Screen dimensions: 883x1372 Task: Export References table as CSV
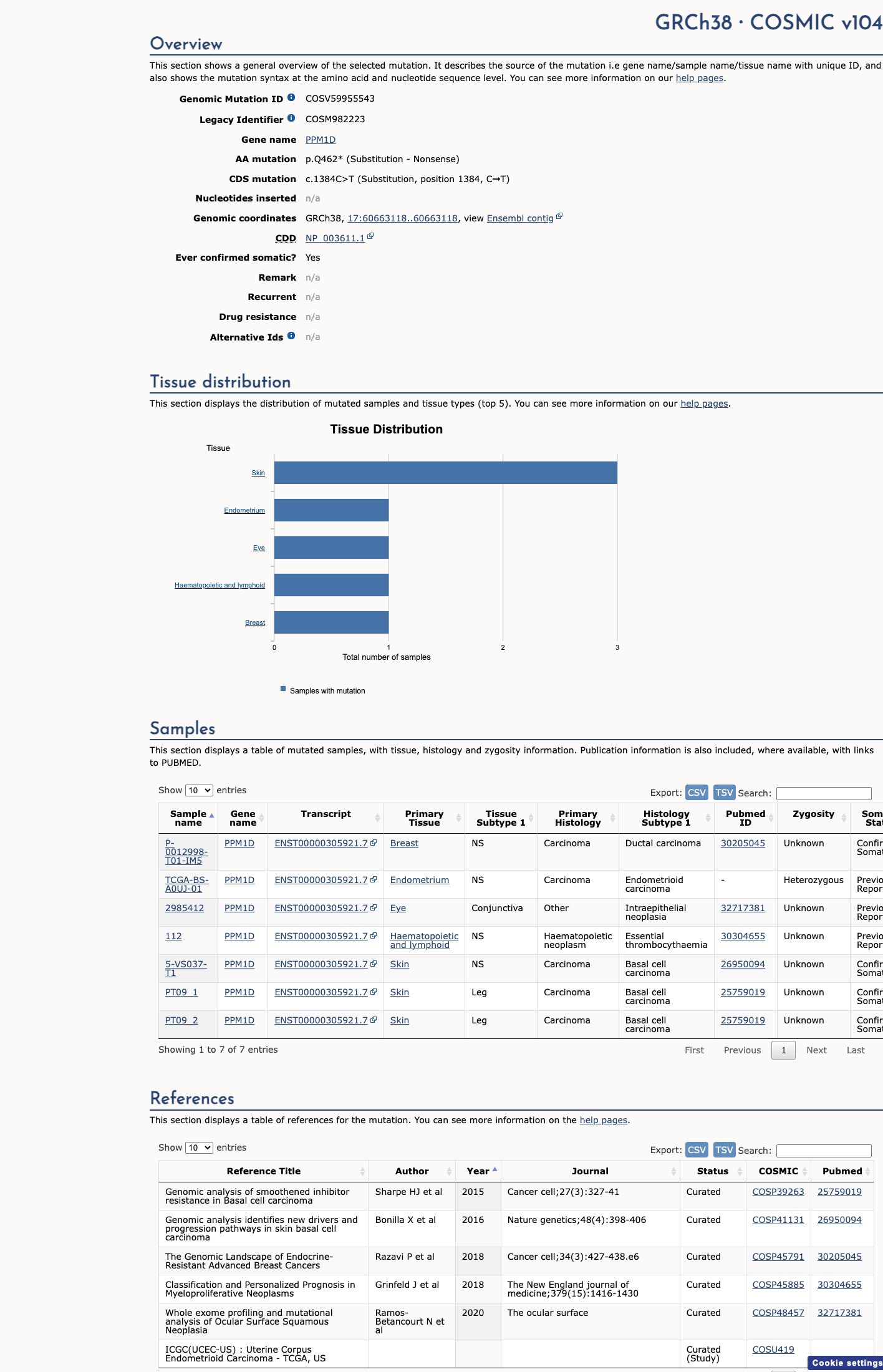(697, 1149)
